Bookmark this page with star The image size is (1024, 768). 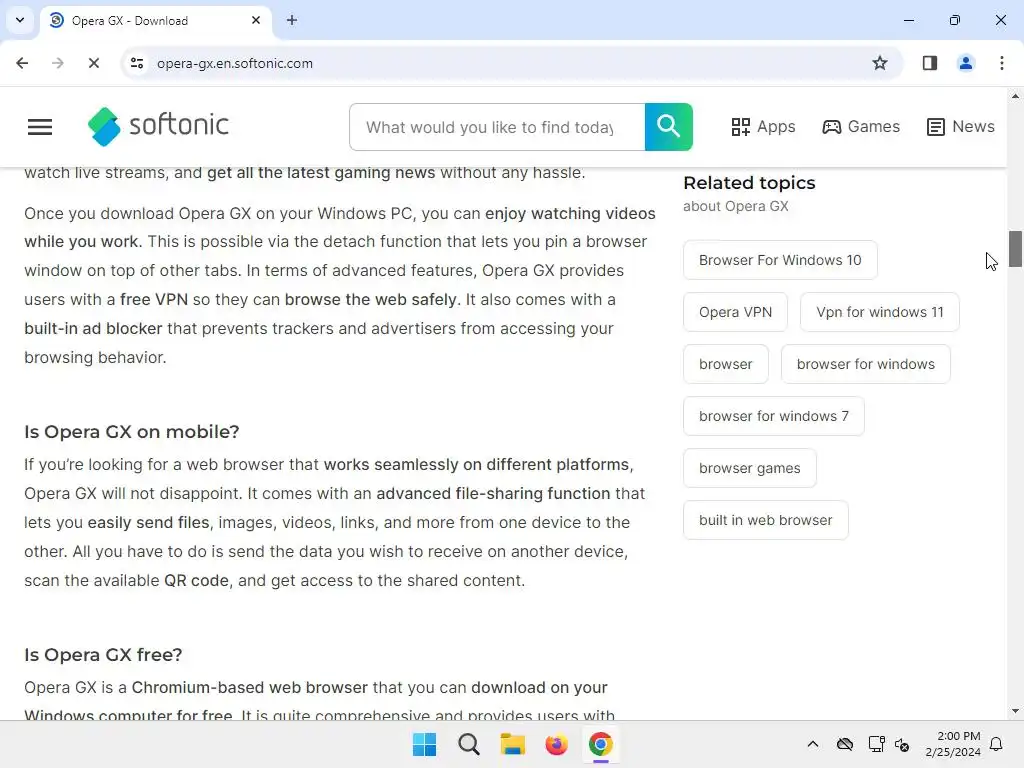click(x=880, y=63)
